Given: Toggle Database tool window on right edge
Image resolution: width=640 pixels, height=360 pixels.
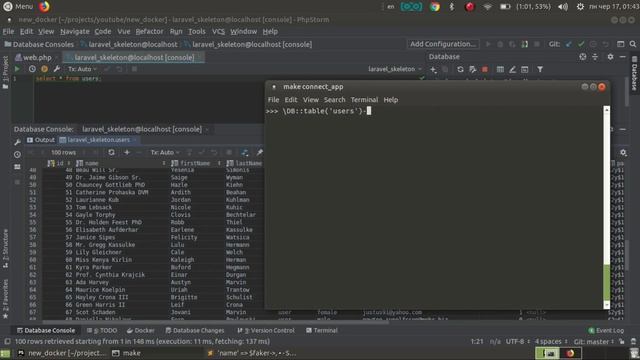Looking at the screenshot, I should click(x=634, y=73).
